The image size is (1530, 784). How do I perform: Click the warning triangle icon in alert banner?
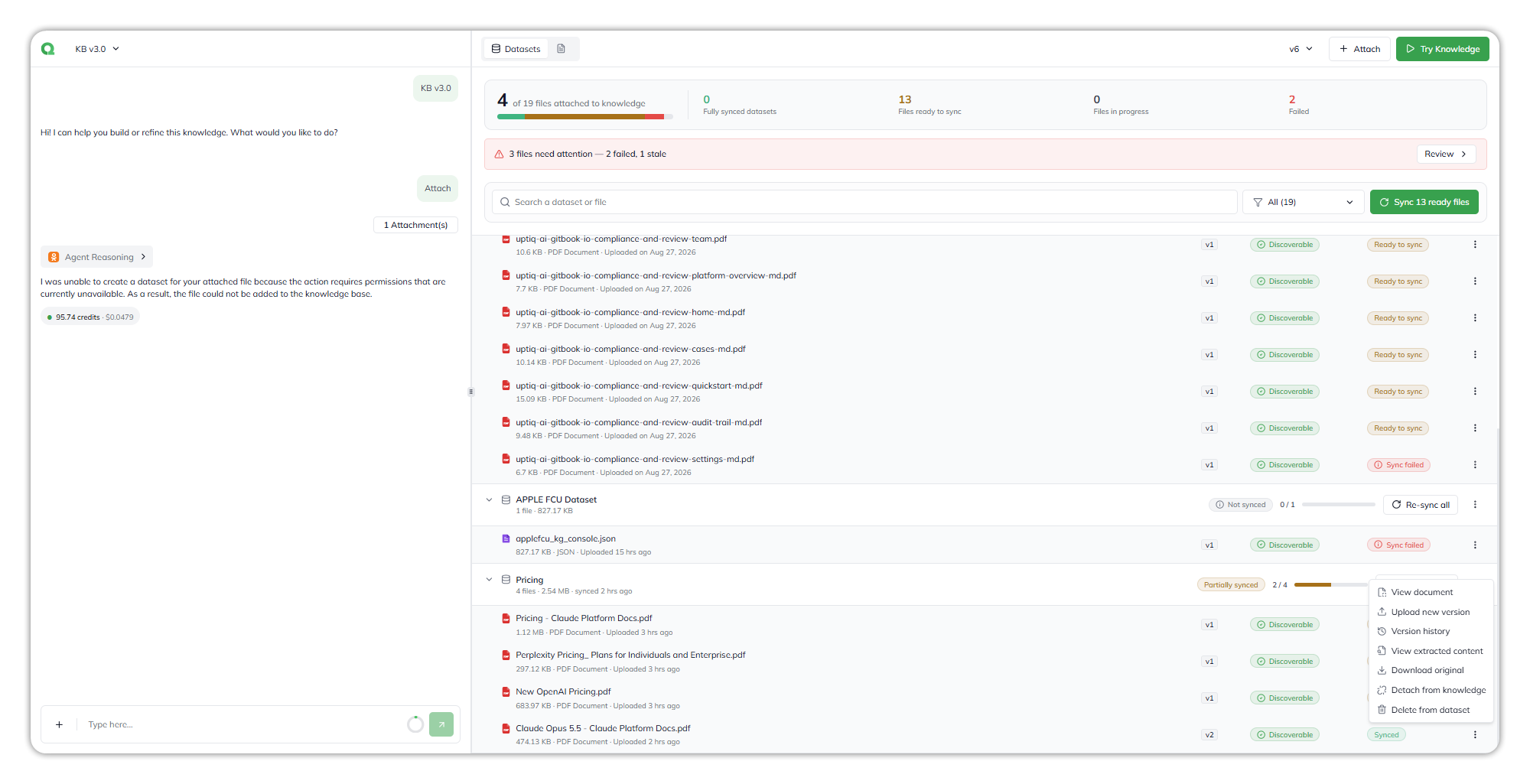coord(499,155)
